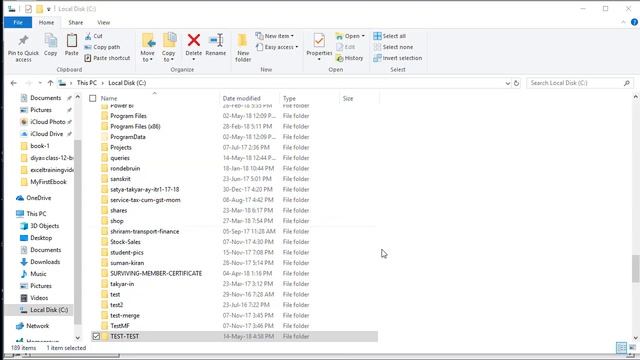Image resolution: width=640 pixels, height=360 pixels.
Task: Click the file list vertical scrollbar thumb
Action: click(636, 269)
